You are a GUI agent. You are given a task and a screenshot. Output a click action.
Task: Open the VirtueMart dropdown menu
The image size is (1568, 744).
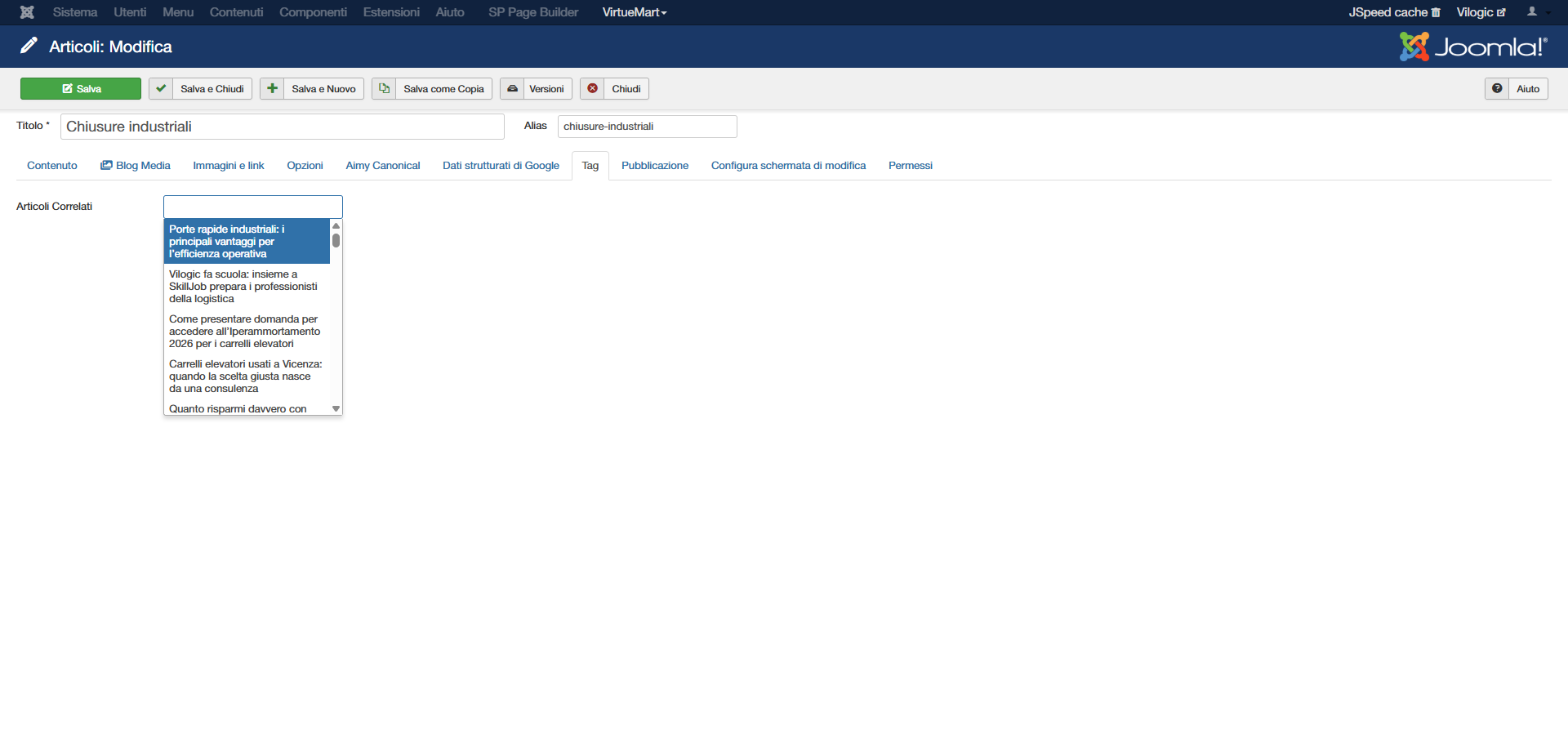tap(635, 12)
